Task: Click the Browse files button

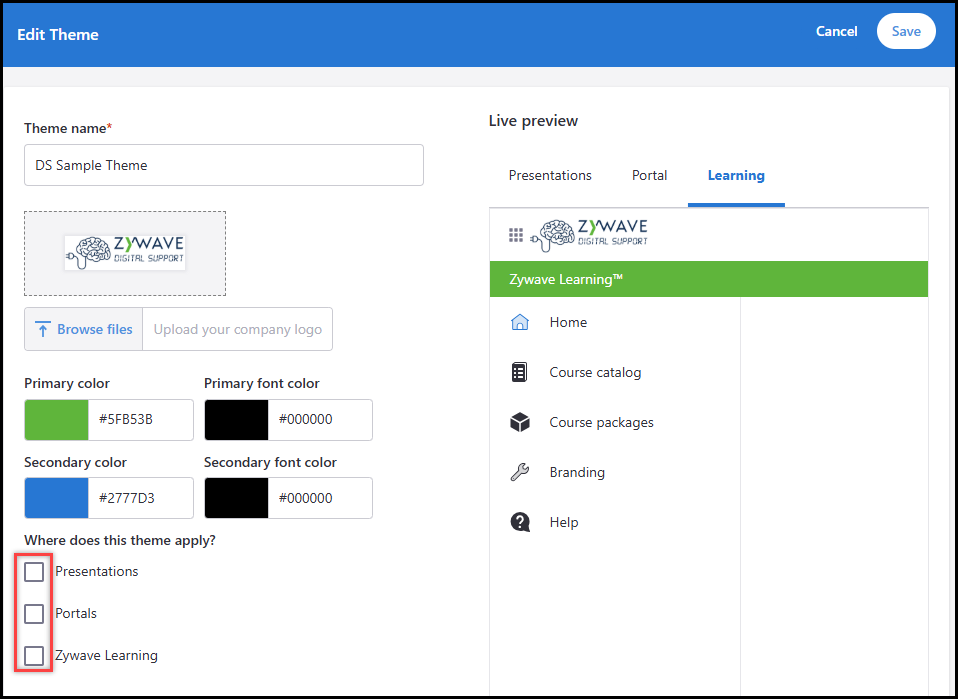Action: tap(84, 329)
